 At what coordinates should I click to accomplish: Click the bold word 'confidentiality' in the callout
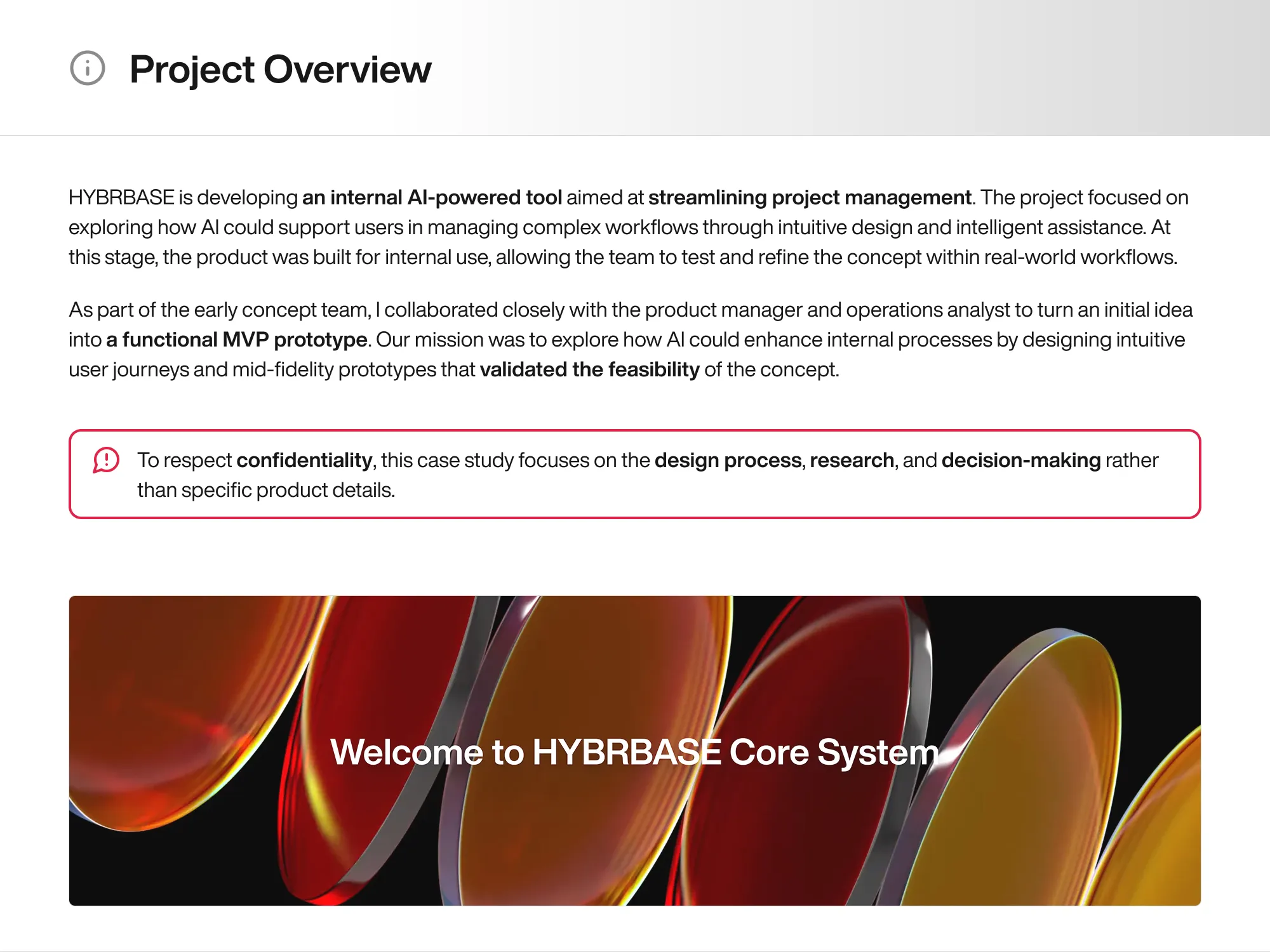click(x=304, y=460)
